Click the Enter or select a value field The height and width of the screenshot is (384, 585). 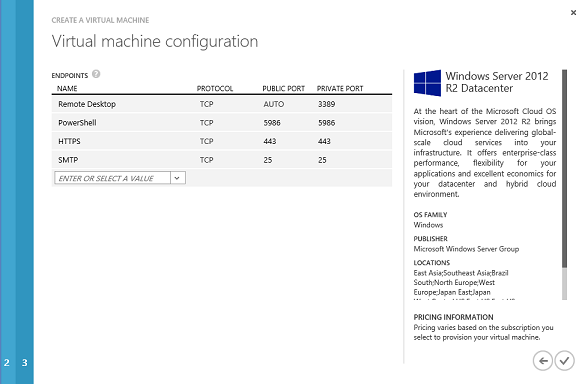(x=112, y=178)
